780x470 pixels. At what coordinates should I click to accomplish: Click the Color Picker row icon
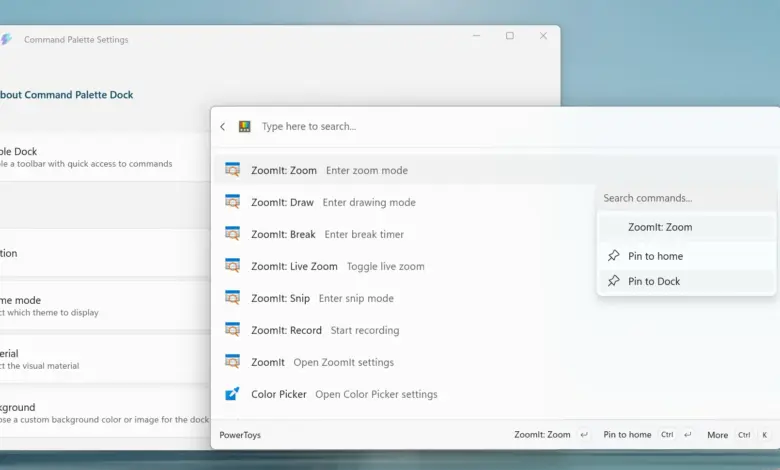tap(232, 394)
